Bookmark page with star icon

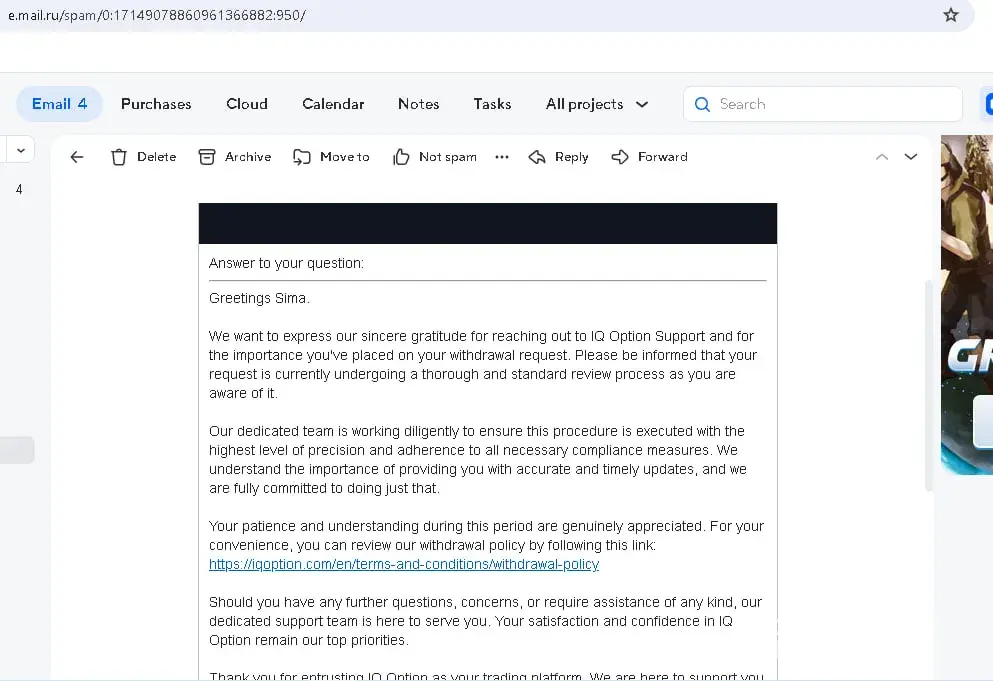click(x=951, y=15)
